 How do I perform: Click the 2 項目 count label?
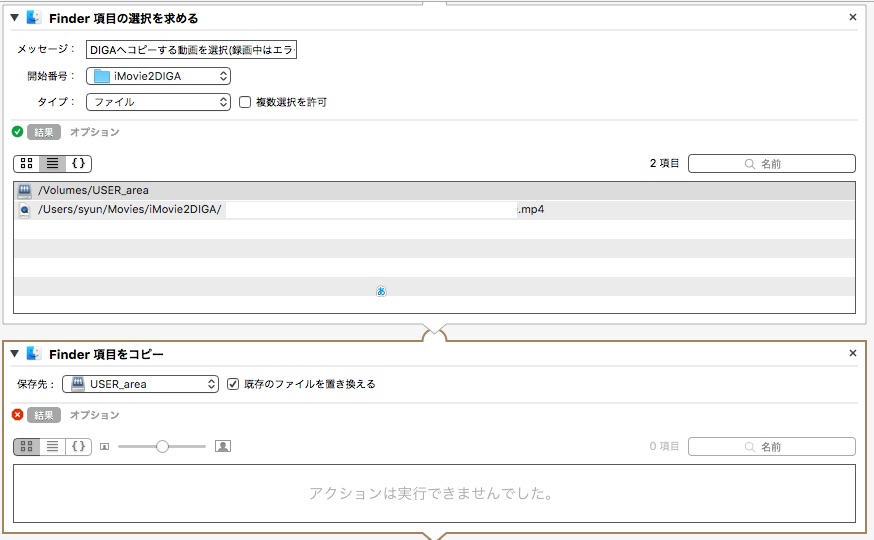[664, 163]
